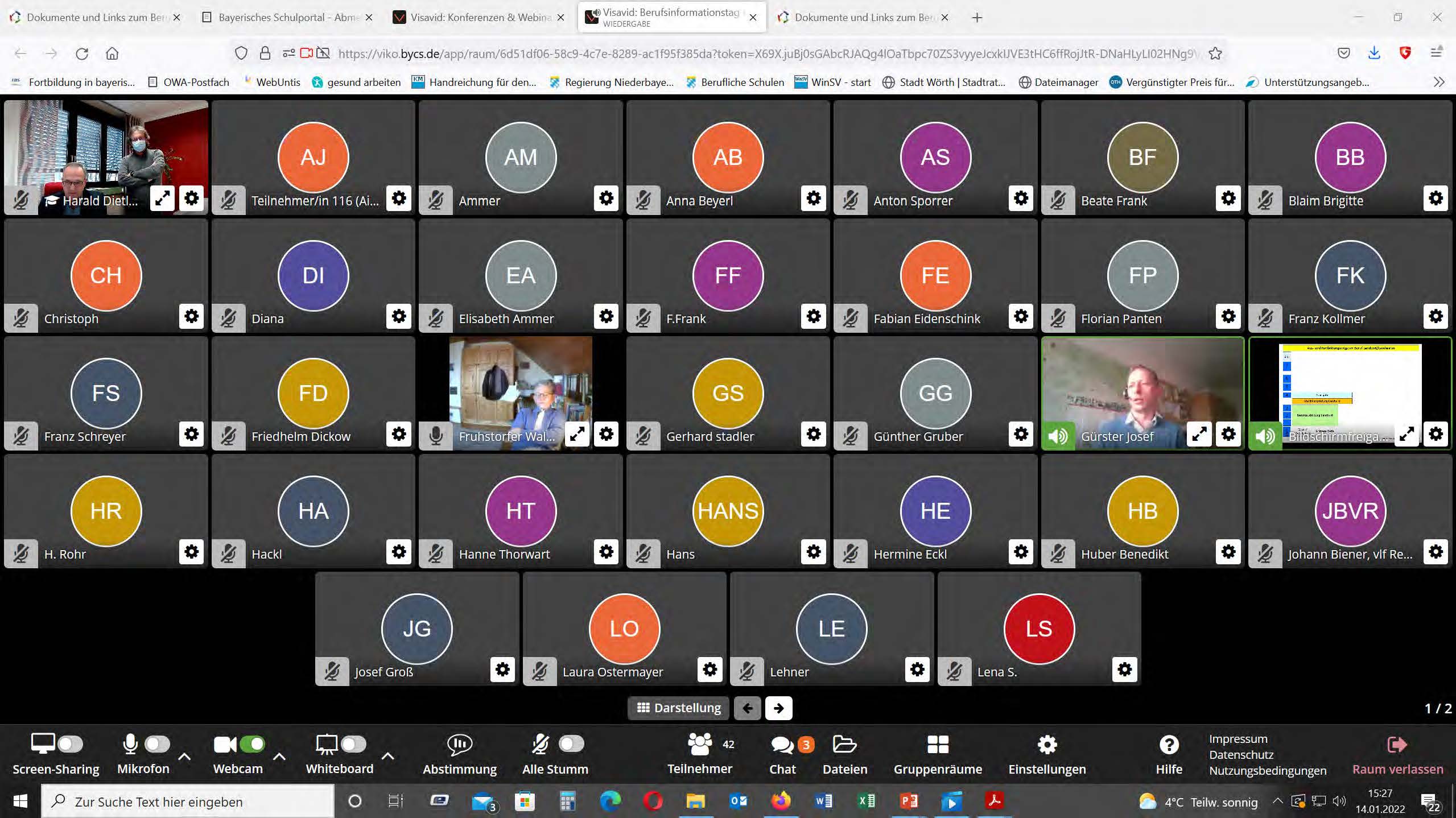Switch to first Dokumente und Links tab
The width and height of the screenshot is (1456, 818).
point(96,18)
